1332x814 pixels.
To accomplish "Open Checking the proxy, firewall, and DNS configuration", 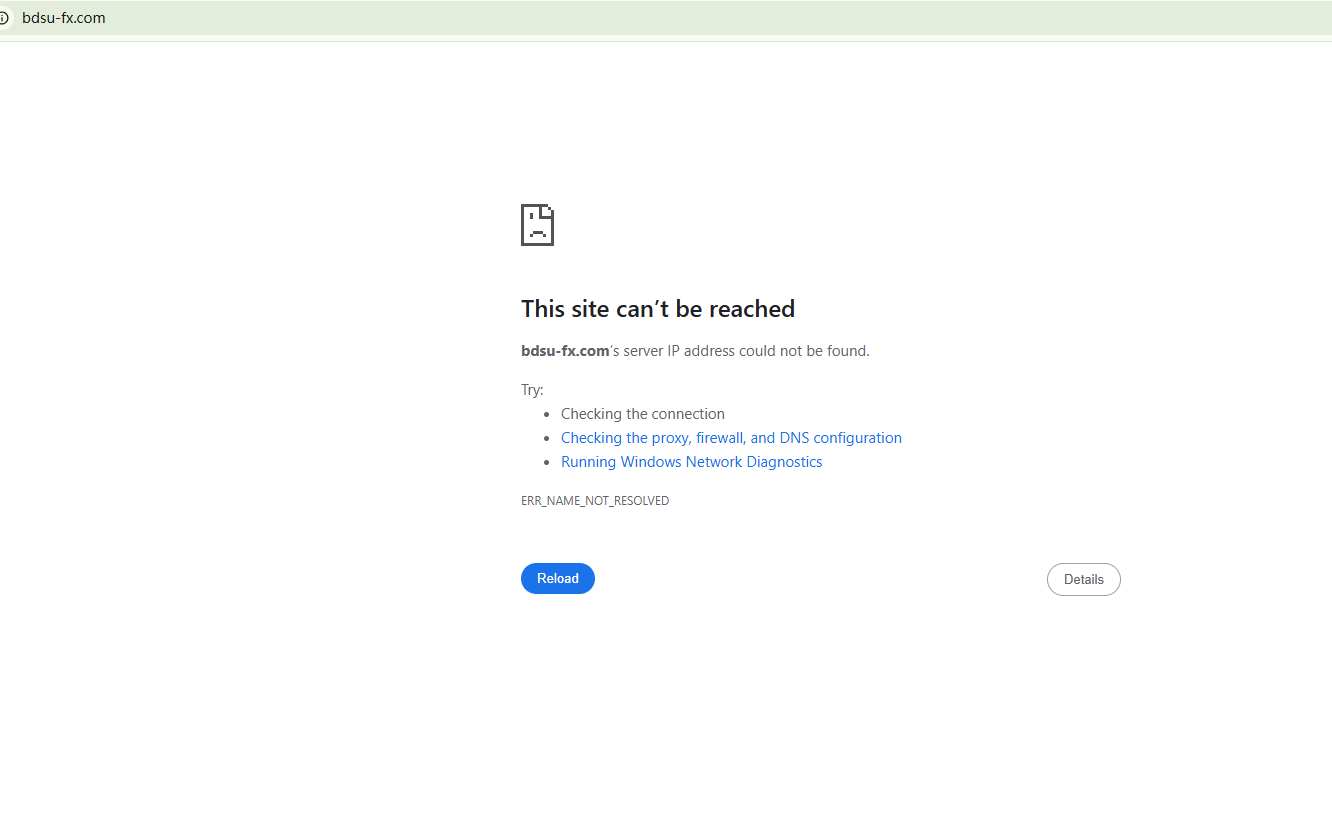I will pos(731,438).
